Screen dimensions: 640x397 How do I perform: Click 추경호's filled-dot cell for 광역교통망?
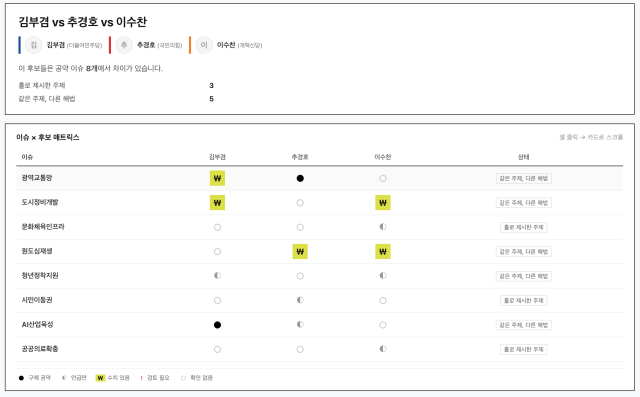click(300, 178)
